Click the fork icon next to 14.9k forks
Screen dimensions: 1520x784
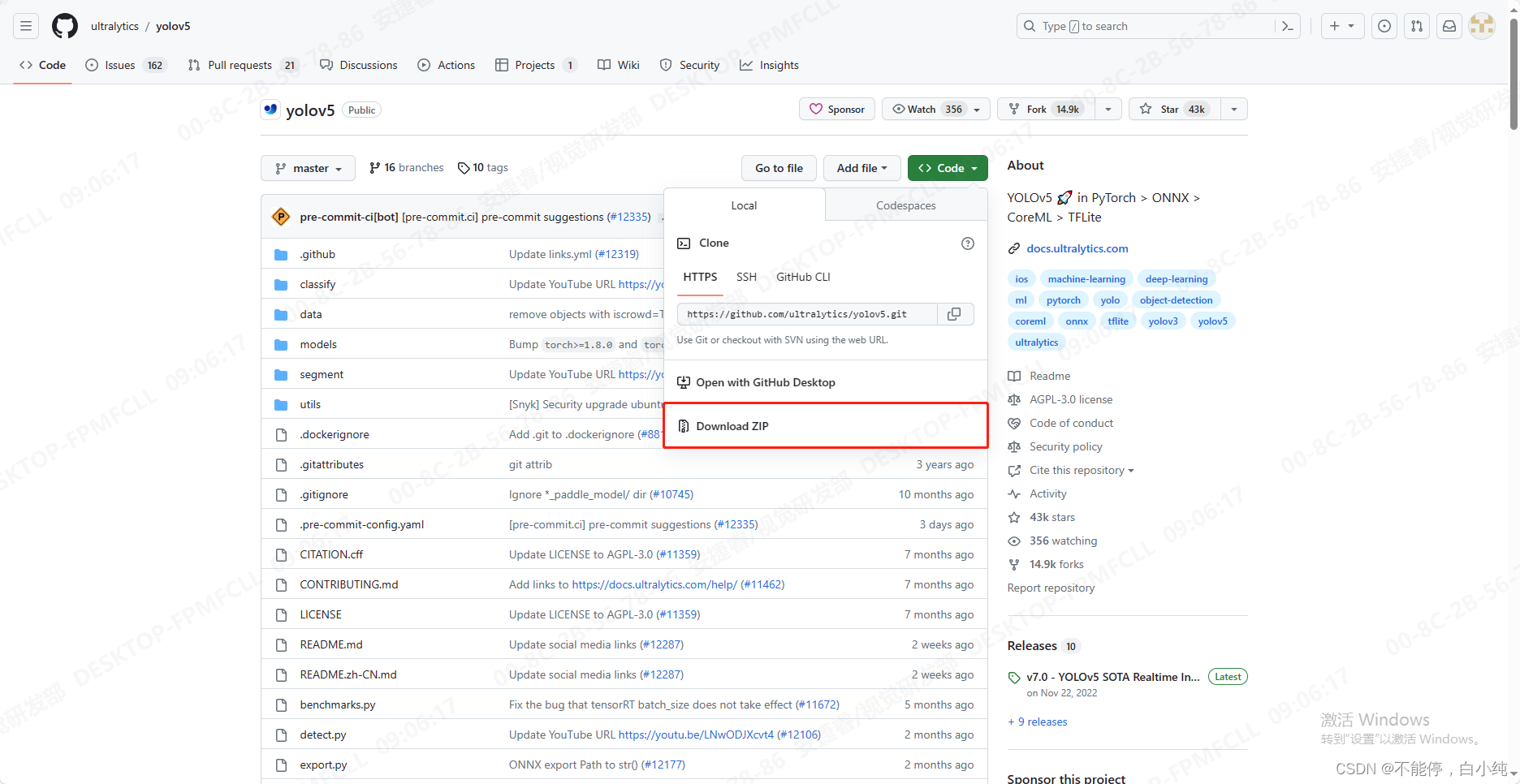1014,564
